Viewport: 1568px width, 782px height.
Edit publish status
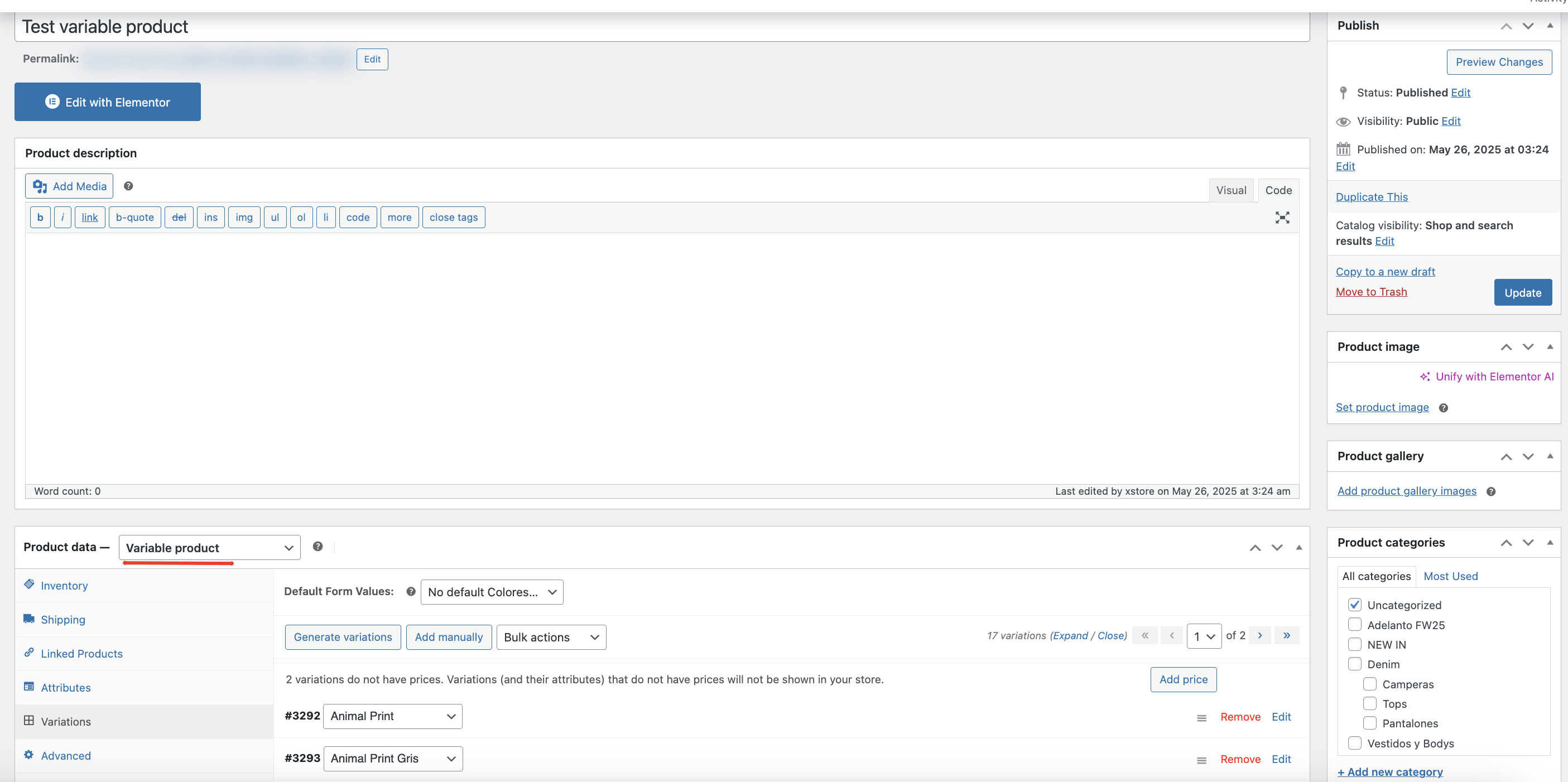1460,93
